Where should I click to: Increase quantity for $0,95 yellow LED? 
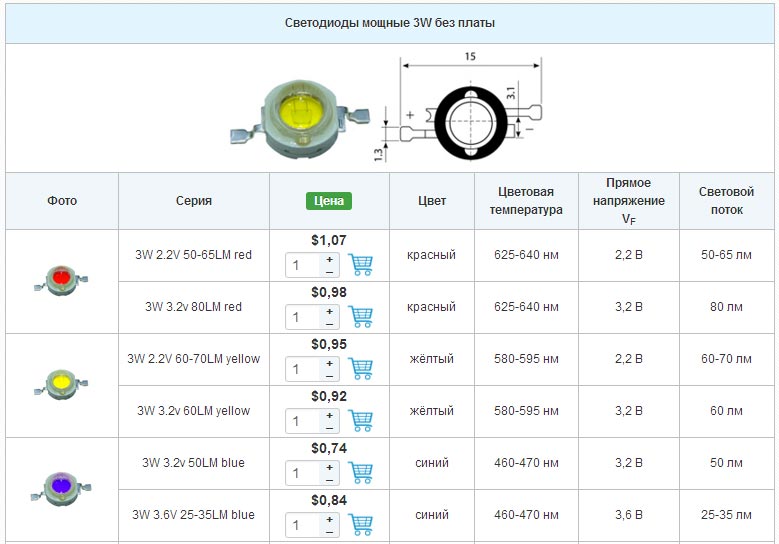329,364
